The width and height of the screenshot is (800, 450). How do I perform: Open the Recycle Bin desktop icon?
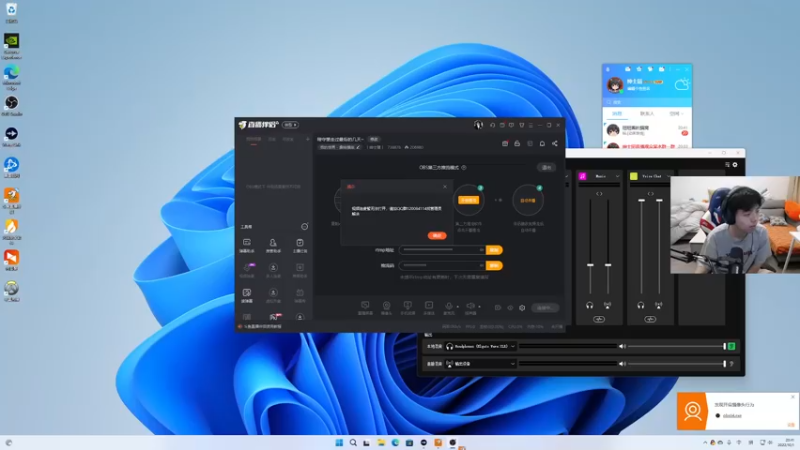pos(11,12)
